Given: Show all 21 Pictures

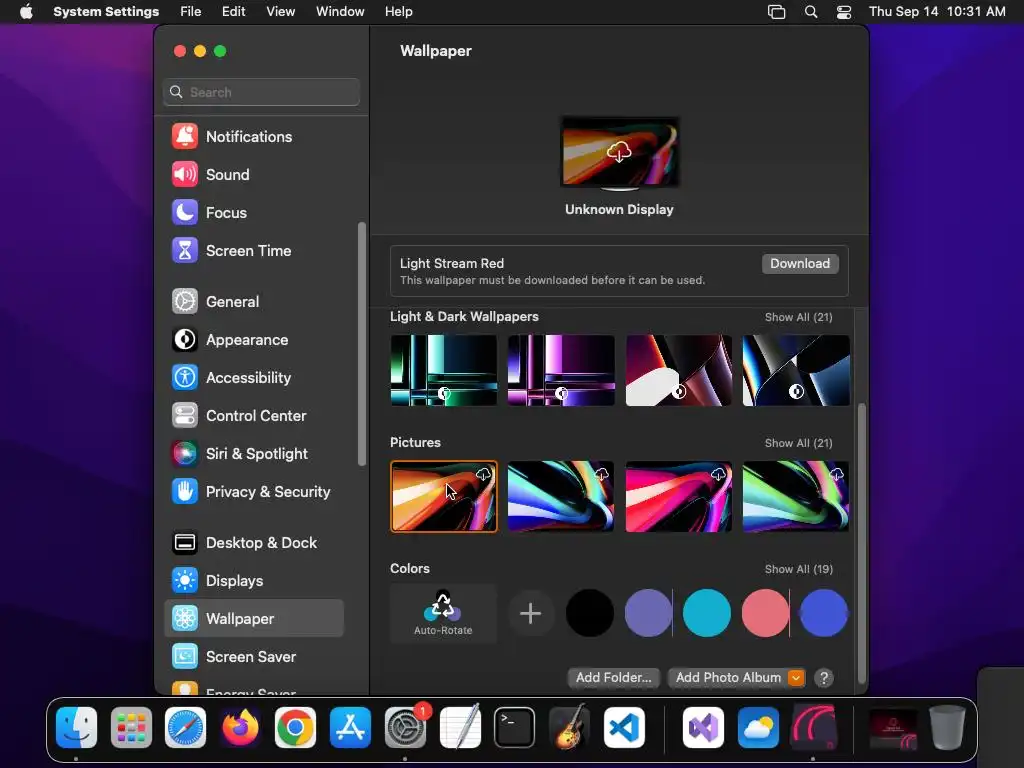Looking at the screenshot, I should pos(798,443).
